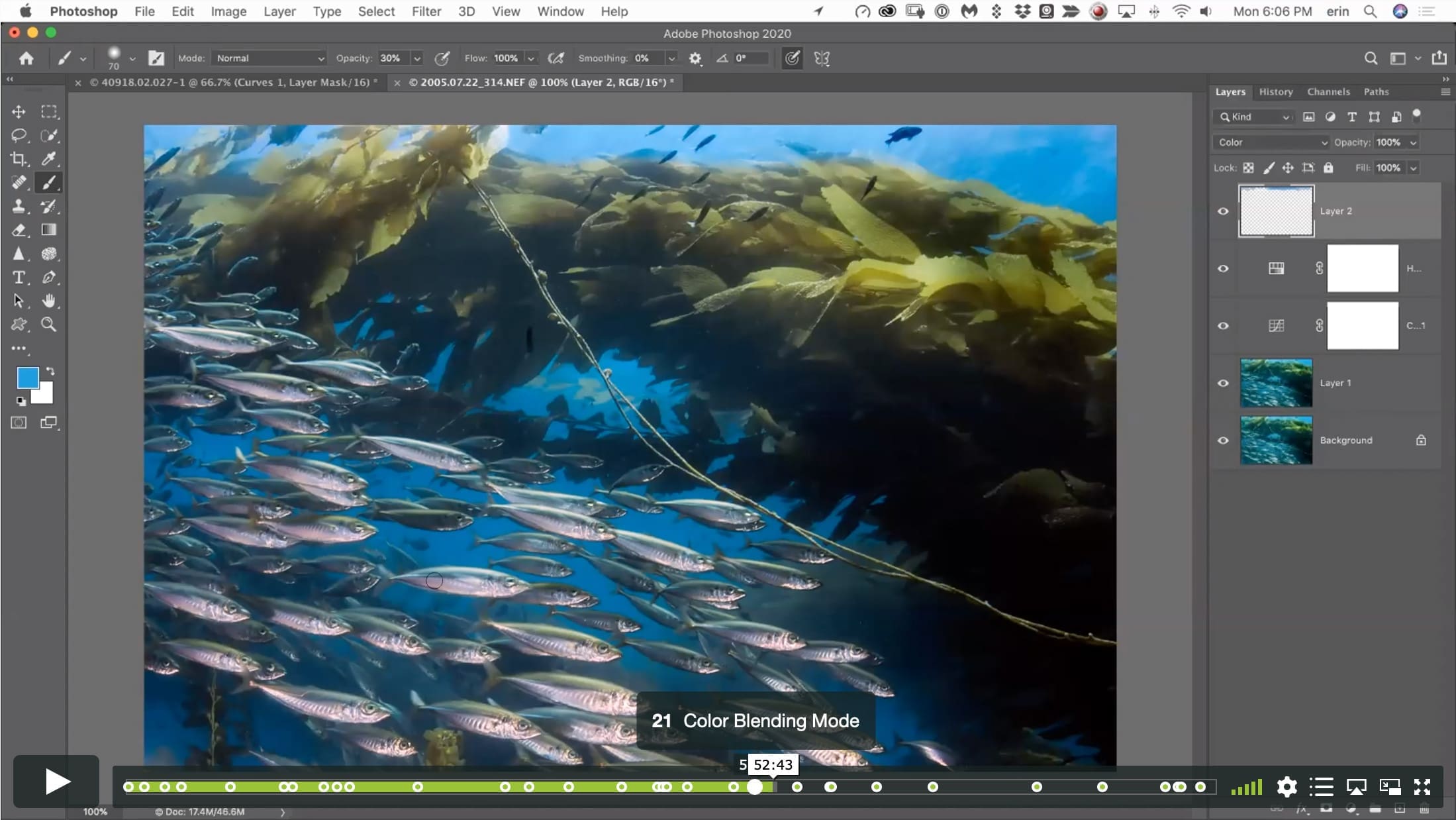The image size is (1456, 820).
Task: Open the Color blend mode dropdown
Action: click(1271, 142)
